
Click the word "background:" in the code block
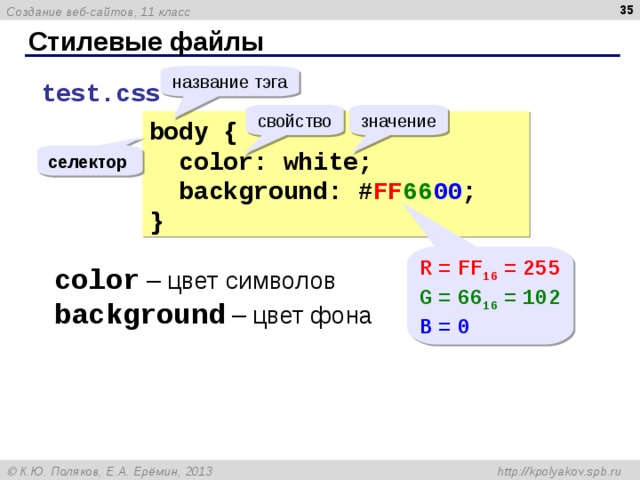(x=260, y=192)
